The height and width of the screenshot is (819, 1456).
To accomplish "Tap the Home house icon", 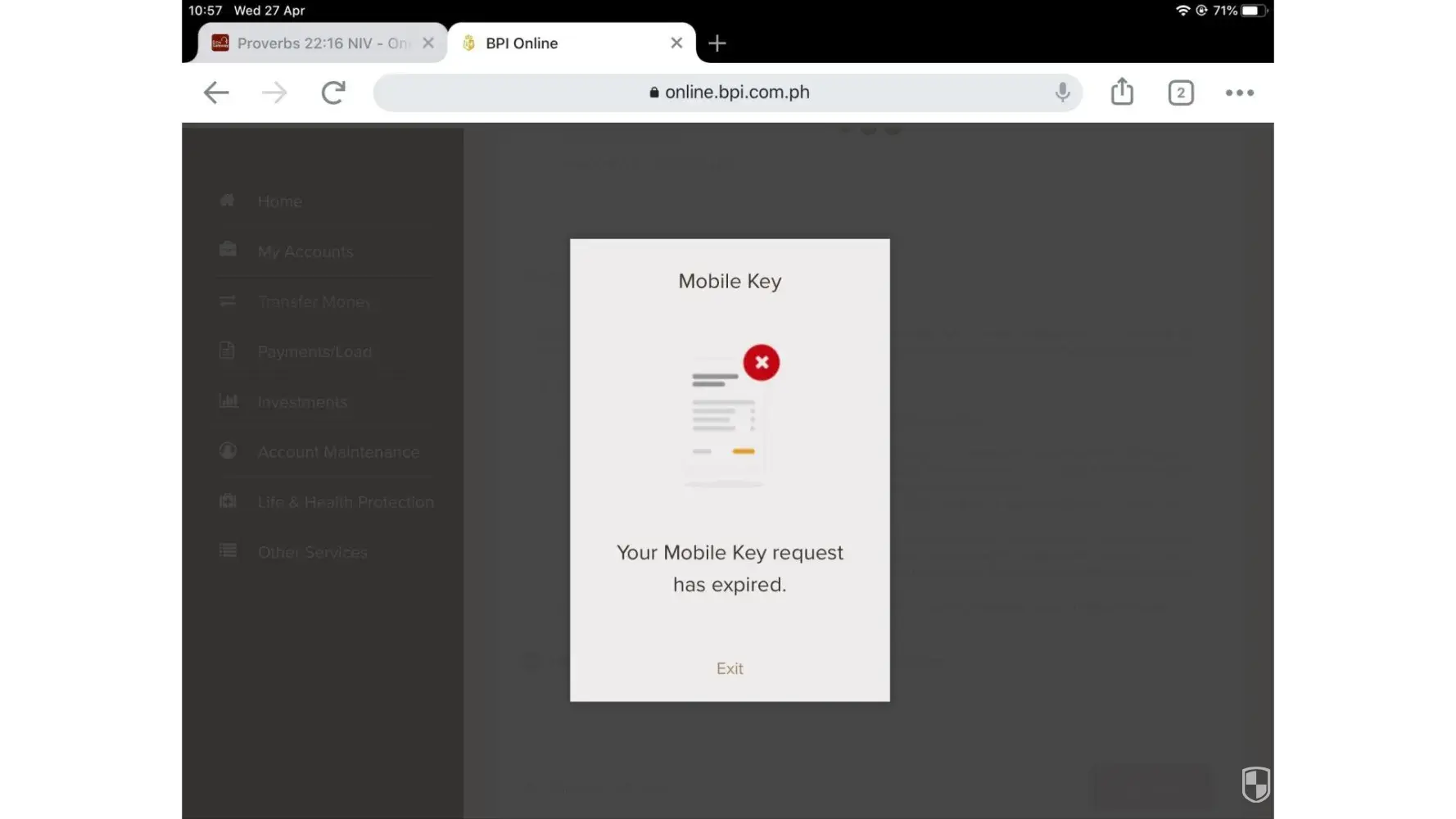I will 228,200.
